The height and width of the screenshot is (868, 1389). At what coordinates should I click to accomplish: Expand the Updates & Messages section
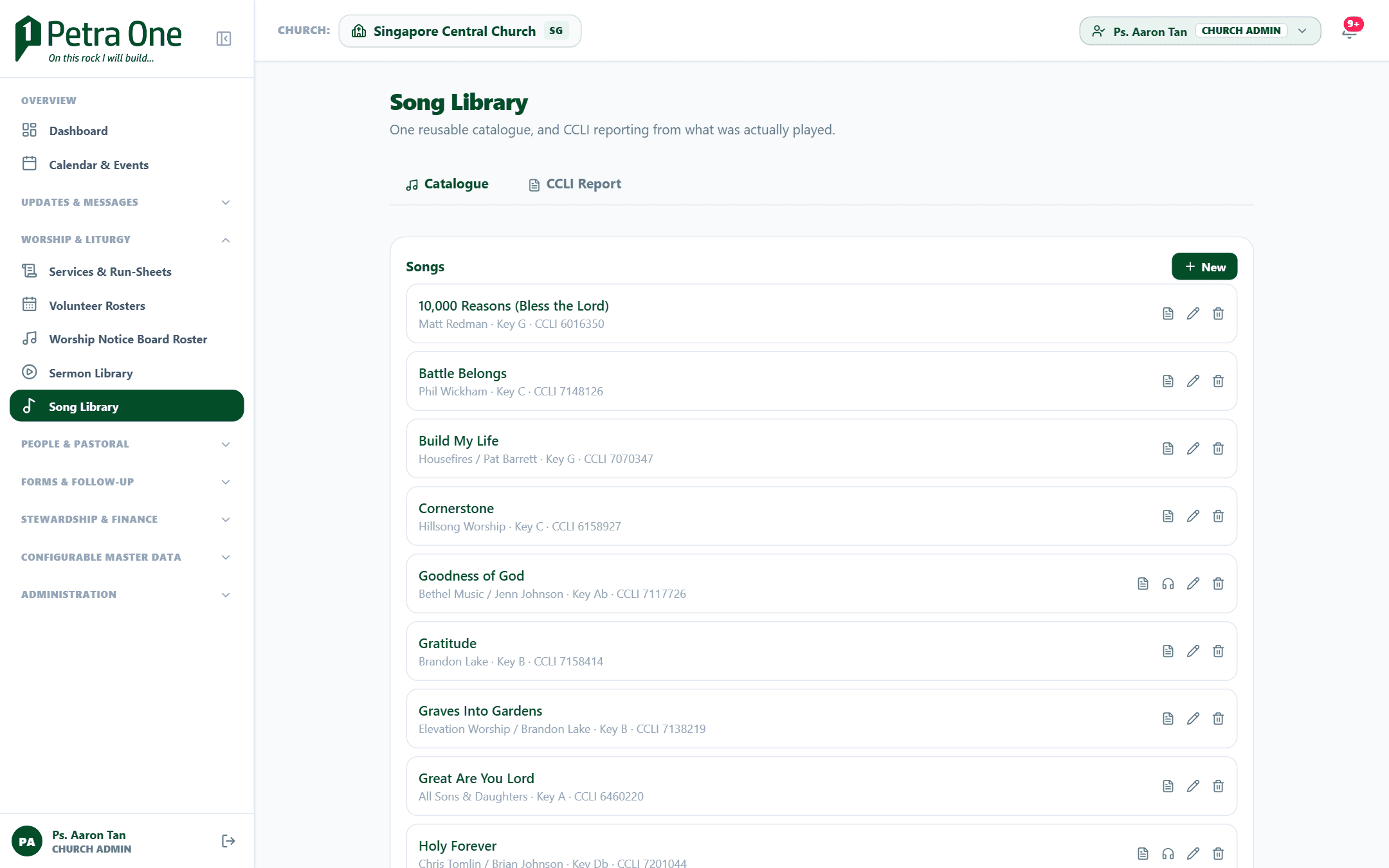pyautogui.click(x=126, y=203)
